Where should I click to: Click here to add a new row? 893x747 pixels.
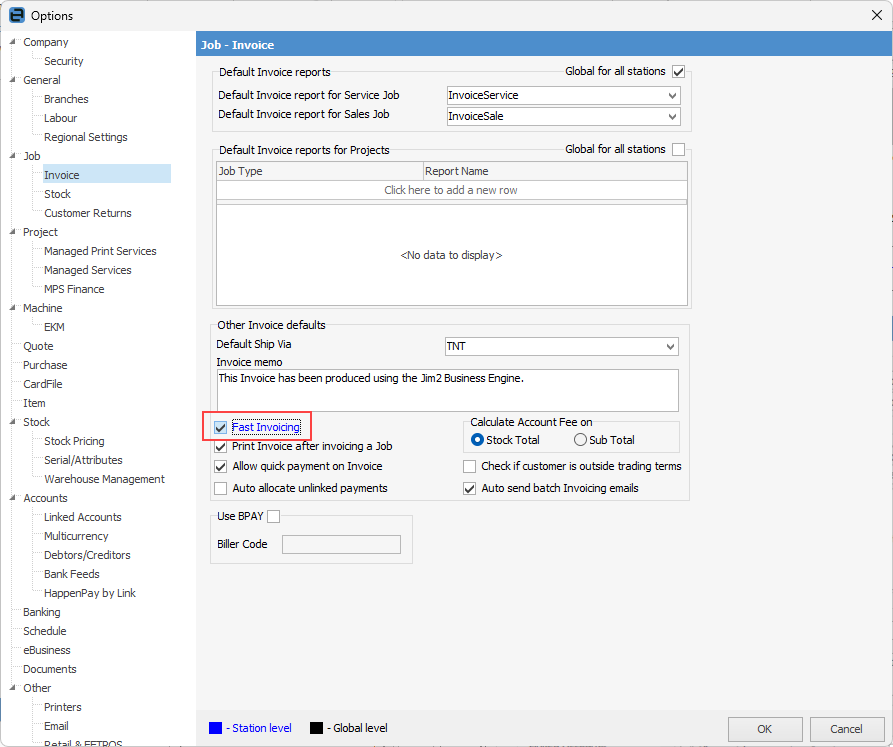451,190
